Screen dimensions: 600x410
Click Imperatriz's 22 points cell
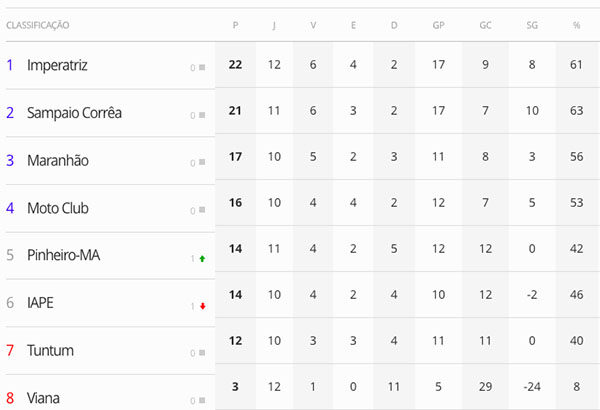click(235, 65)
